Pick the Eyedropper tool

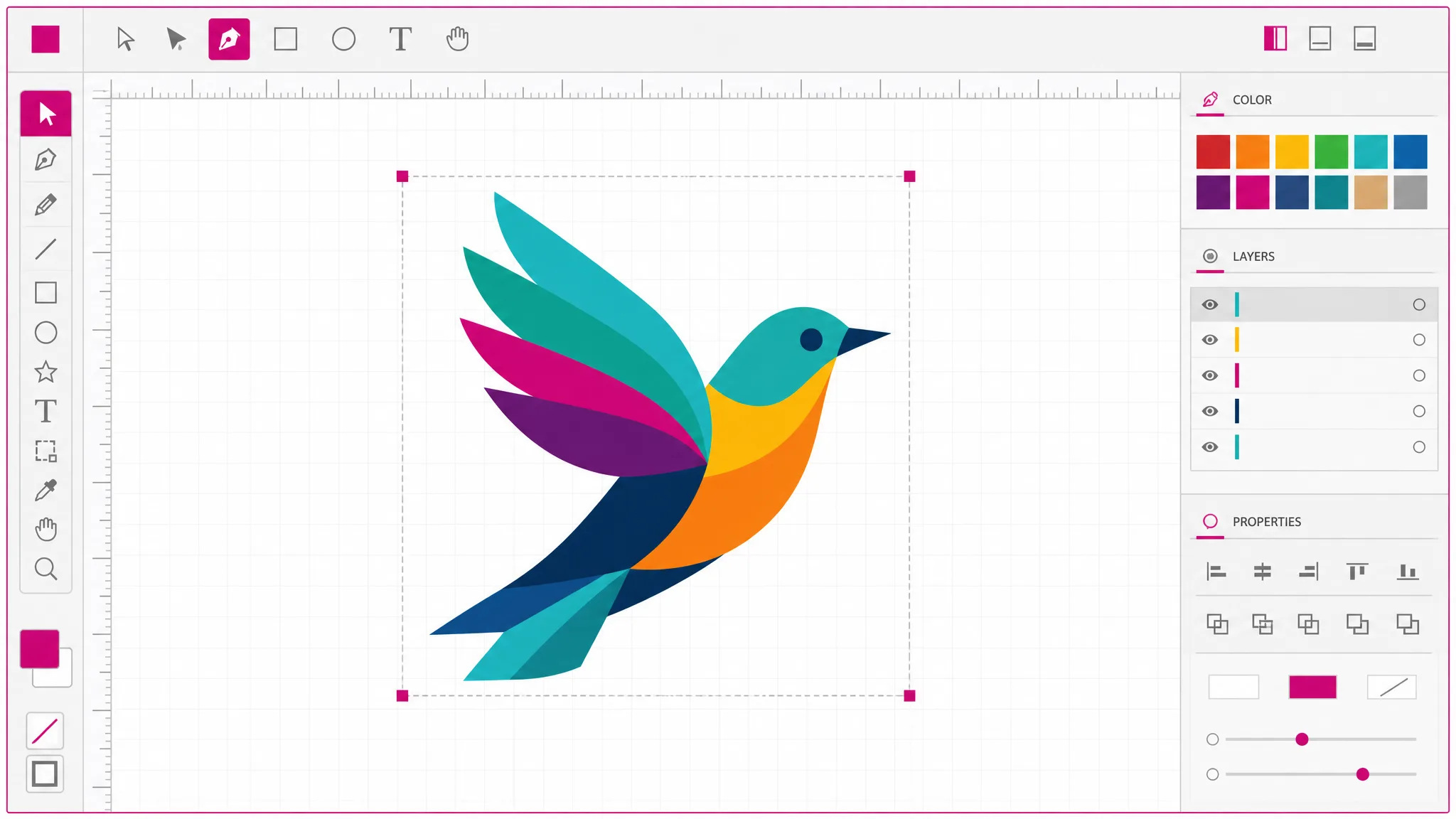45,490
